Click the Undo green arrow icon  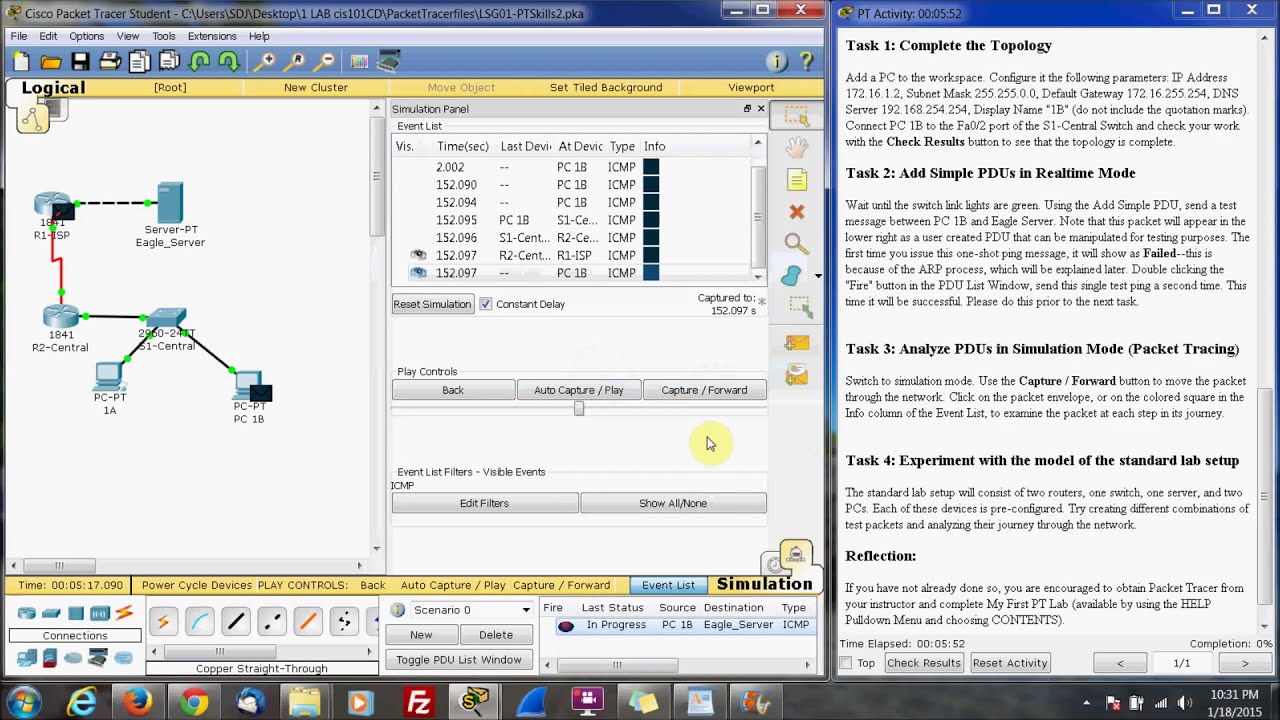199,62
